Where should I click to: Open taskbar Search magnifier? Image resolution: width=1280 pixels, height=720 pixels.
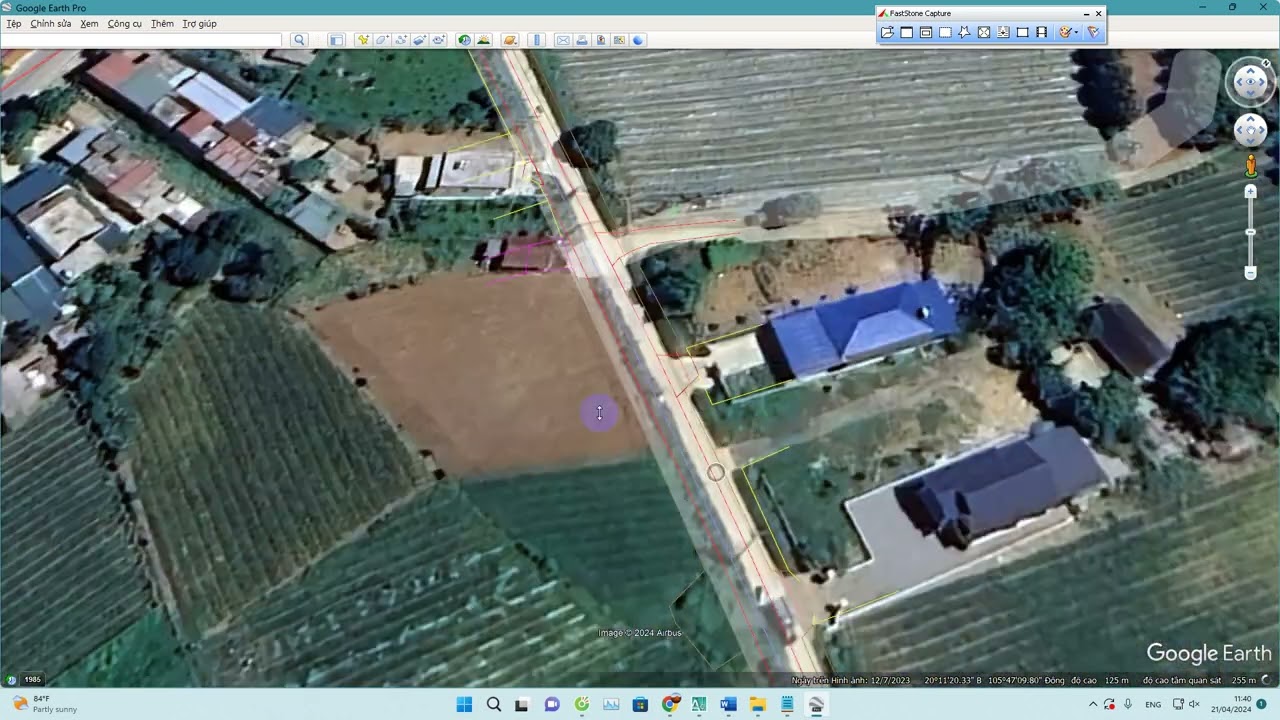coord(493,704)
